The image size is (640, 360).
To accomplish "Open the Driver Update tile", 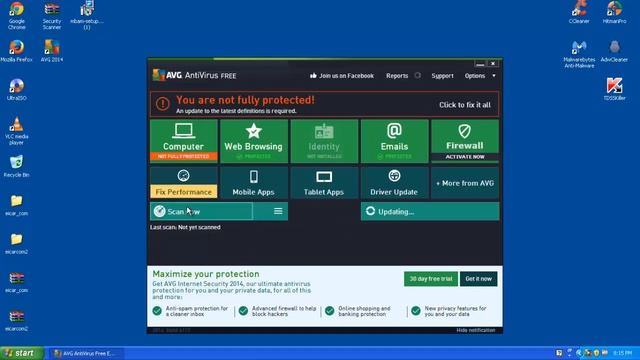I will pos(394,183).
